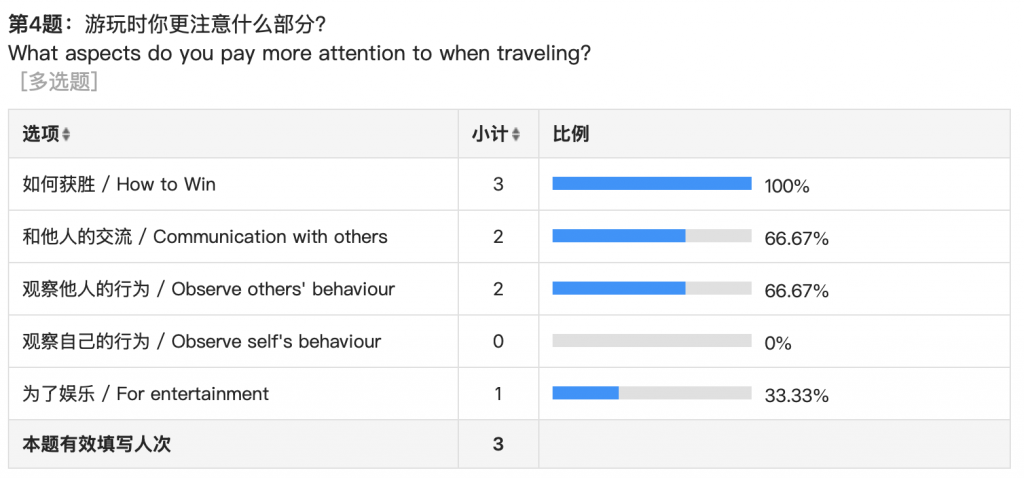Click the empty Observe self's behaviour bar

[651, 341]
